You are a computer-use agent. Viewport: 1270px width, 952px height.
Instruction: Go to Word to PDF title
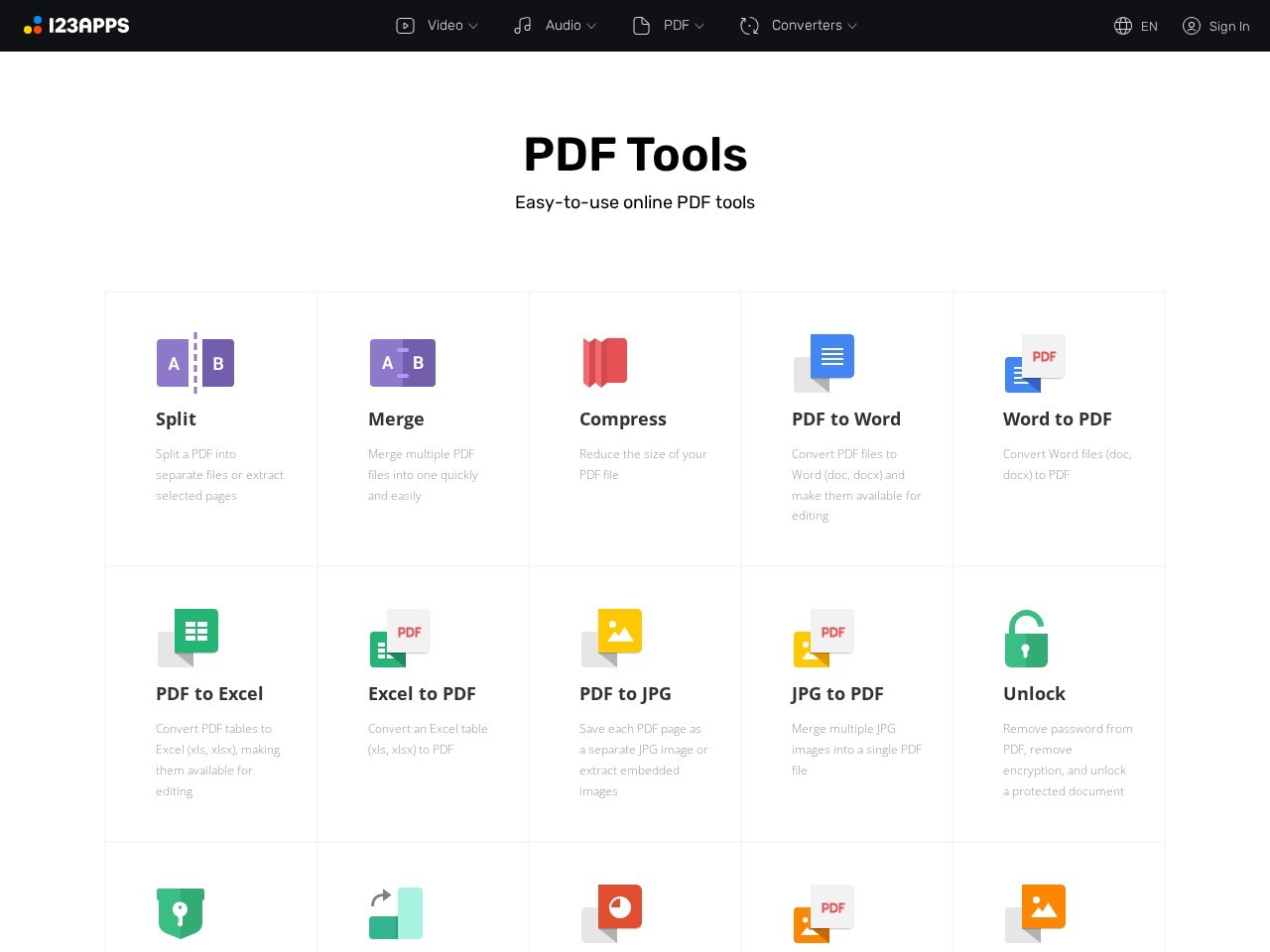1058,419
